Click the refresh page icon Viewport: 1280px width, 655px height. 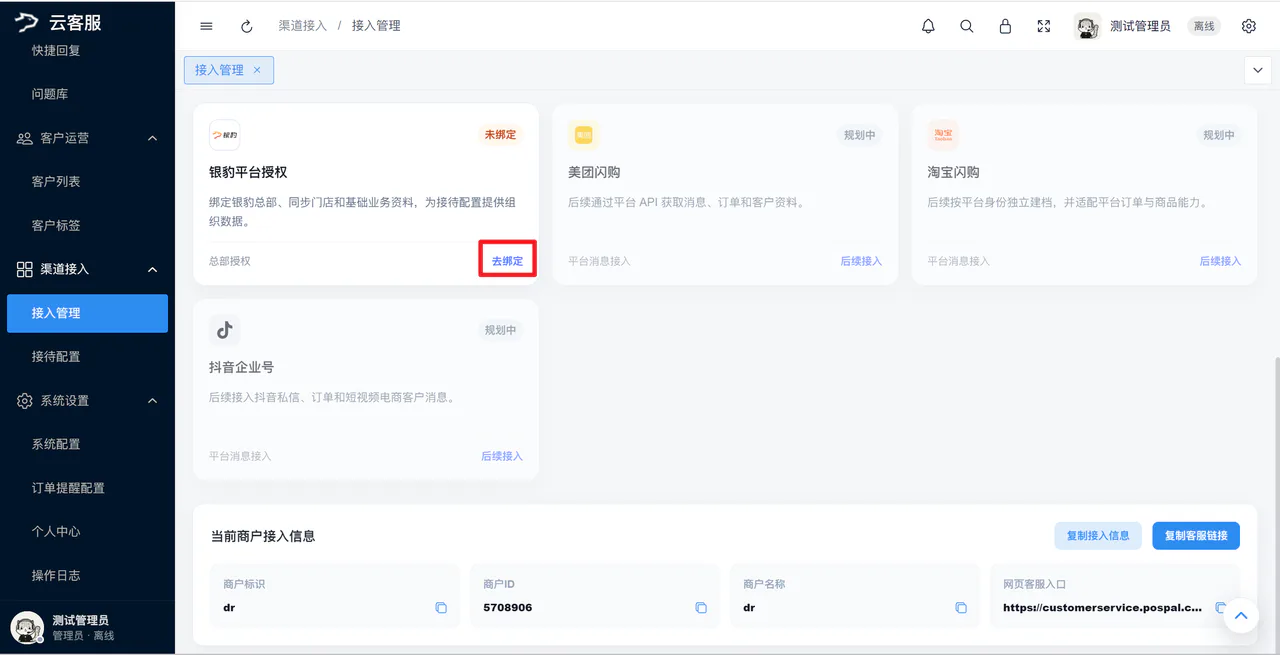pyautogui.click(x=247, y=26)
